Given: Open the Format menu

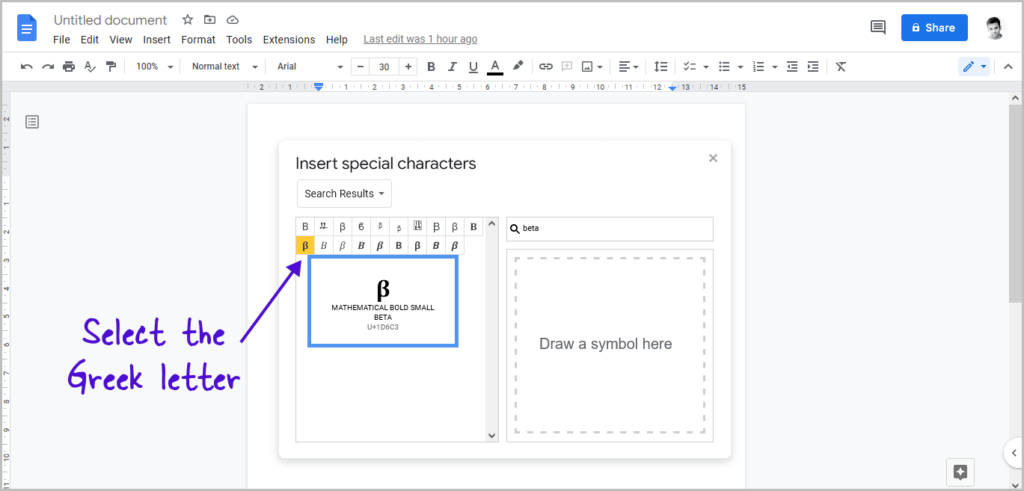Looking at the screenshot, I should [x=198, y=39].
